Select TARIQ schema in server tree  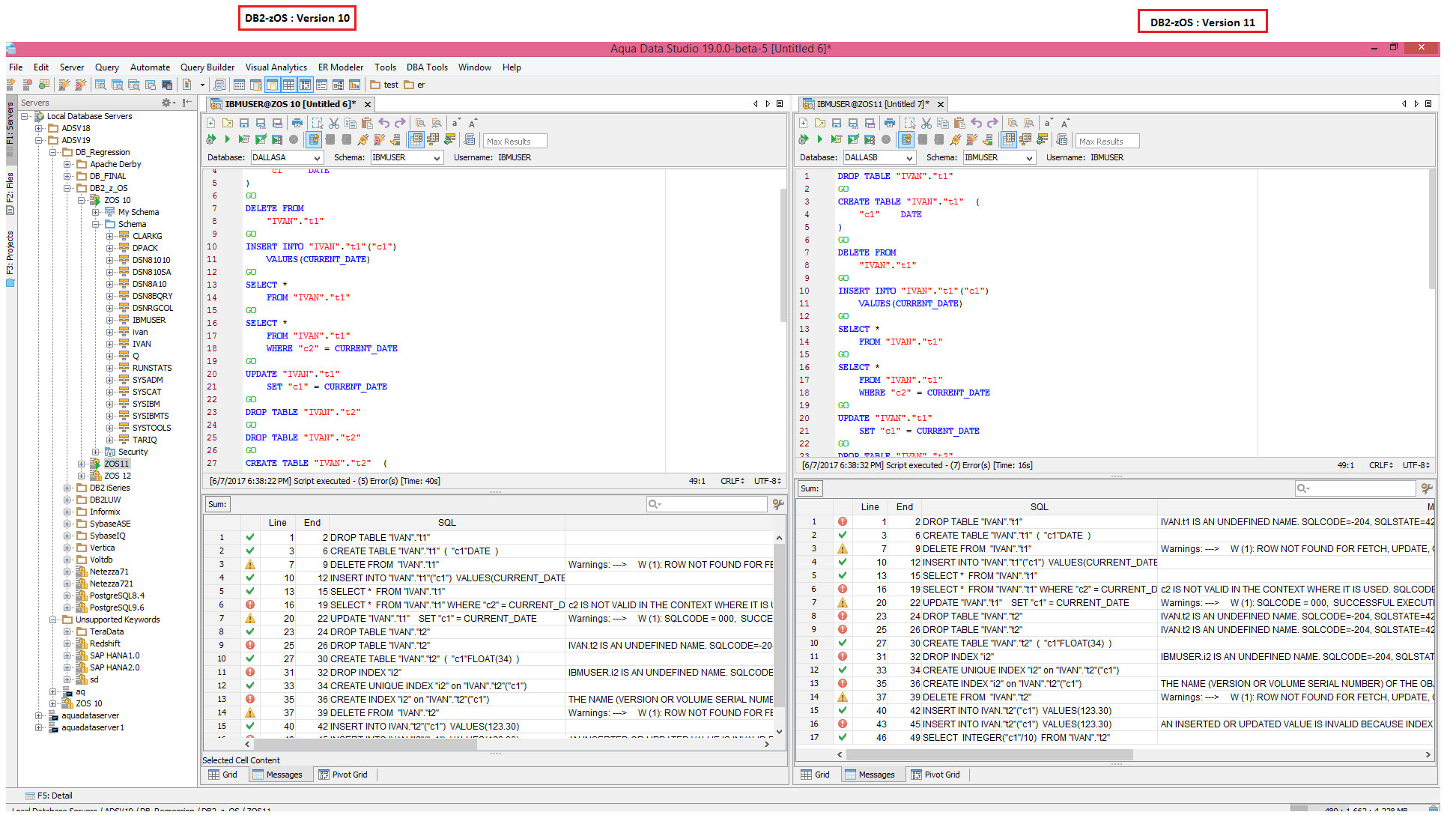tap(145, 440)
